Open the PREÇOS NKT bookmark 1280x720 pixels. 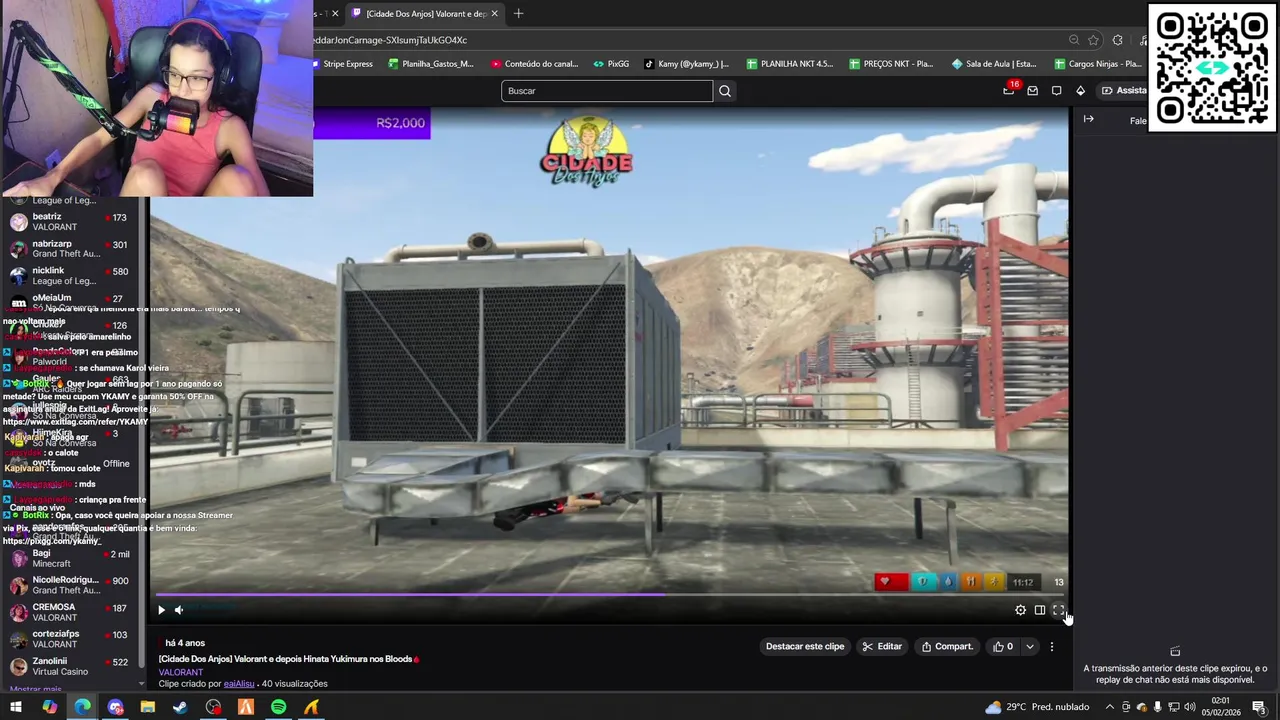coord(891,64)
